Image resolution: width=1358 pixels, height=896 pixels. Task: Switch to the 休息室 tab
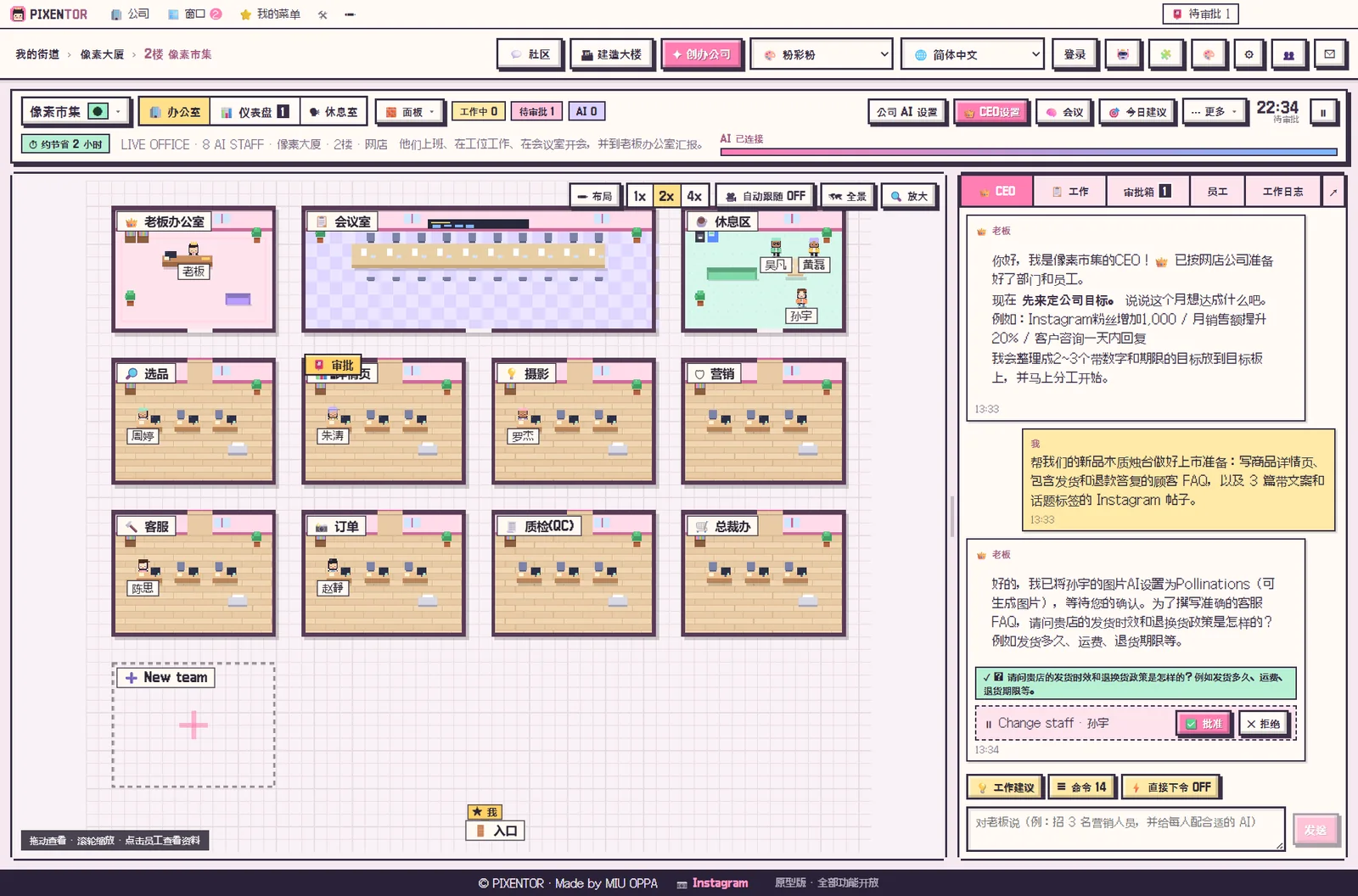333,112
